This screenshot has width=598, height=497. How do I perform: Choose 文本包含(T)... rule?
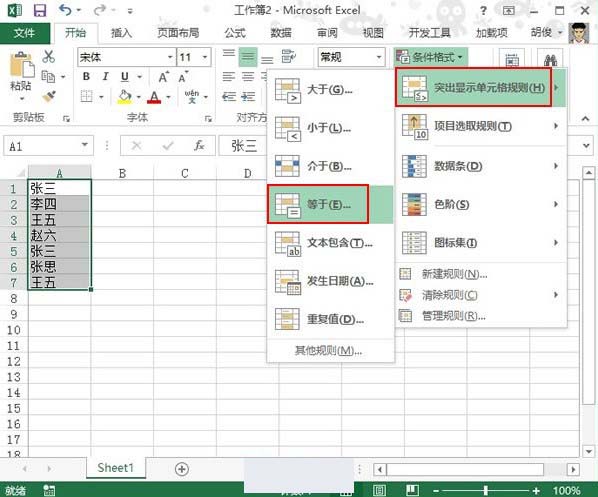click(x=330, y=243)
